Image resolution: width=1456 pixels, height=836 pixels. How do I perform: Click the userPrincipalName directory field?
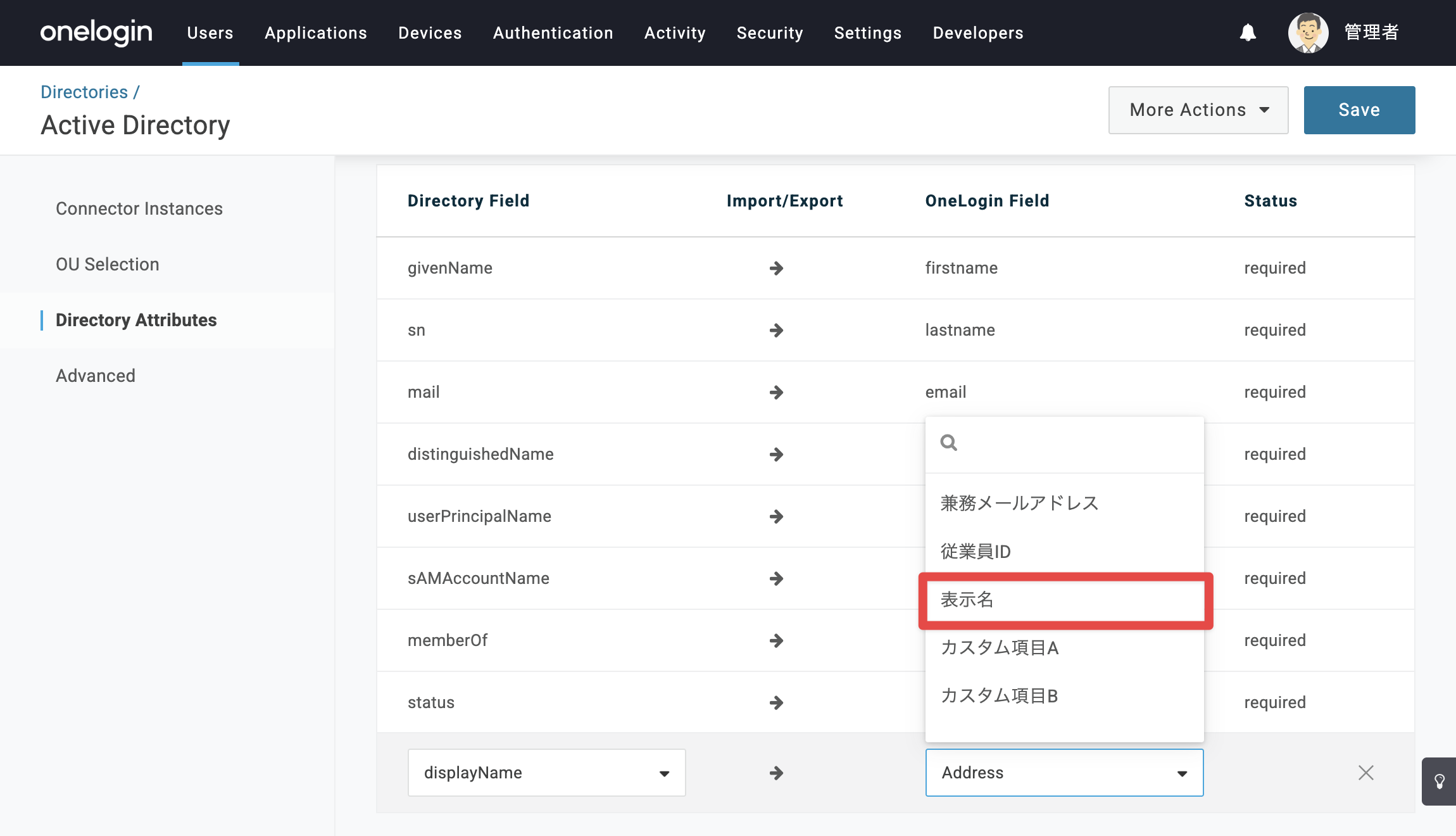pos(479,517)
